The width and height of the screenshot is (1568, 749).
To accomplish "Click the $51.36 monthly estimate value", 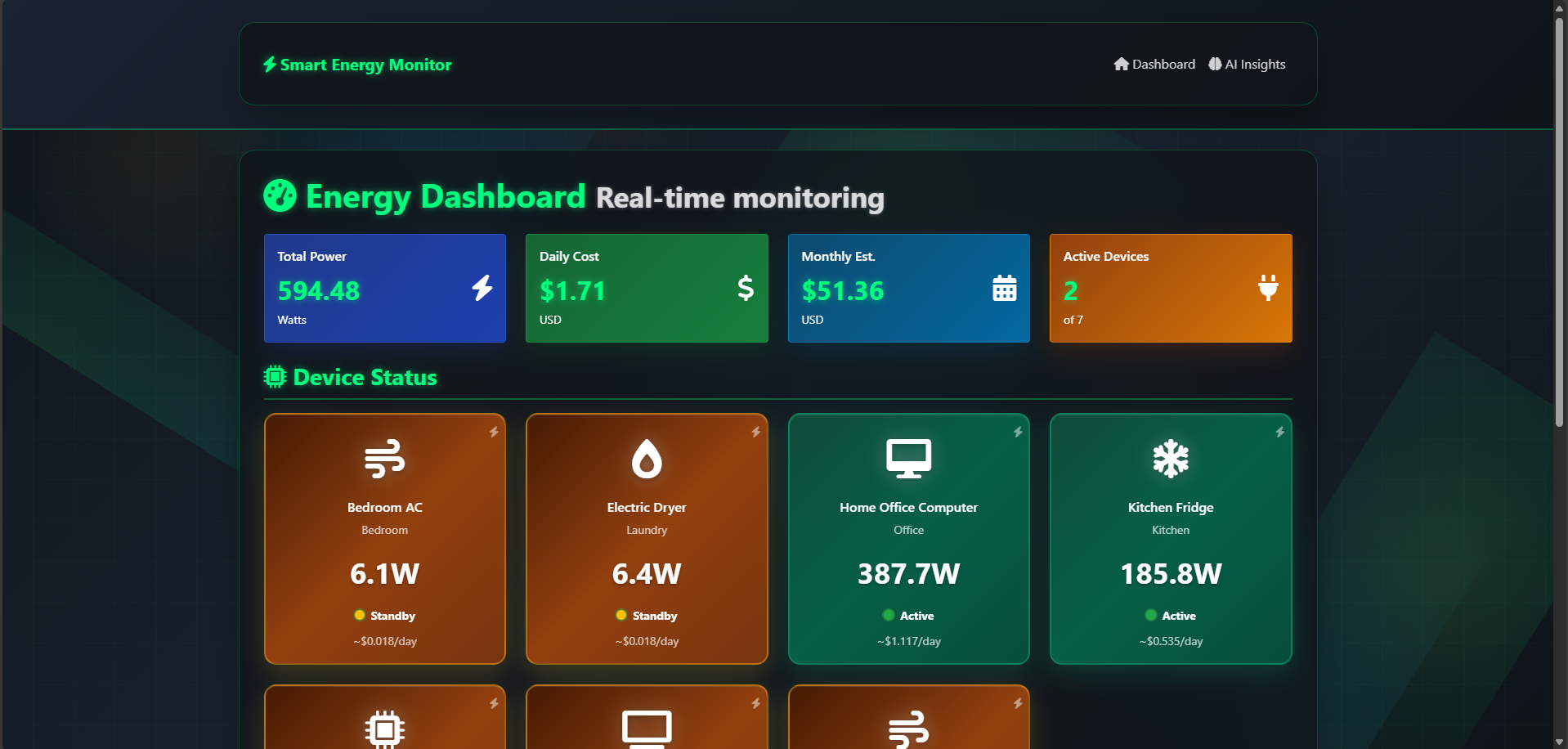I will (x=843, y=290).
